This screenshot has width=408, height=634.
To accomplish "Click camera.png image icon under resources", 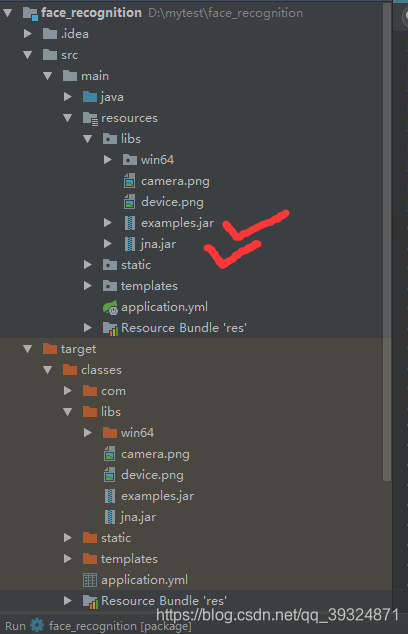I will [129, 181].
